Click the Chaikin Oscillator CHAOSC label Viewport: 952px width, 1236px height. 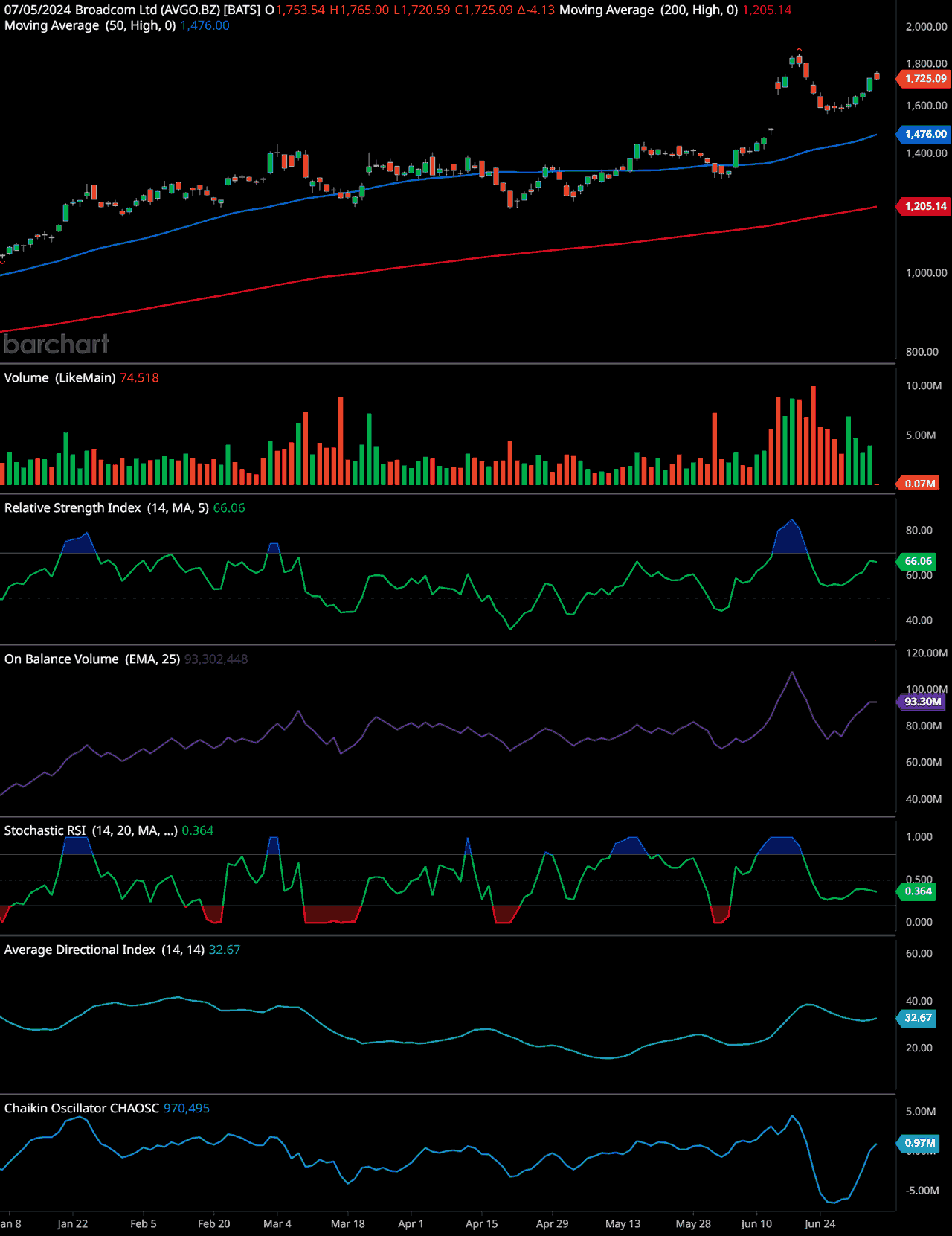[82, 1108]
